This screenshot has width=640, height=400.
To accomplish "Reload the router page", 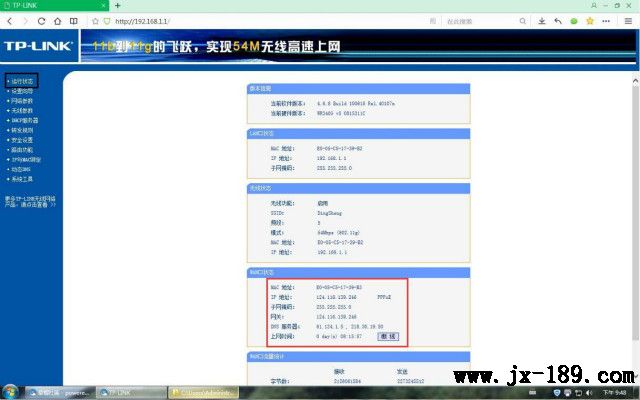I will pyautogui.click(x=41, y=21).
